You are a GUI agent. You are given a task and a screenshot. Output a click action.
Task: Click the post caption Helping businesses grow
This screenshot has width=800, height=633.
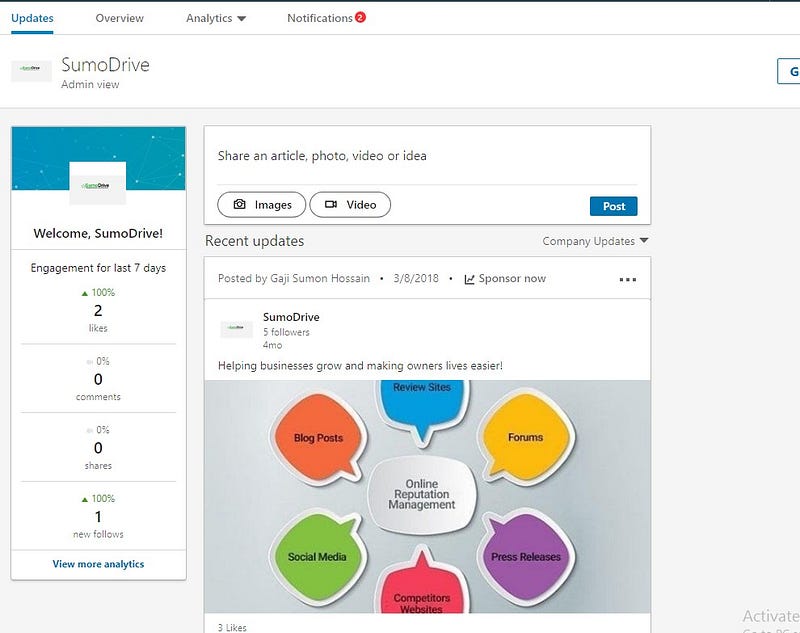coord(360,366)
